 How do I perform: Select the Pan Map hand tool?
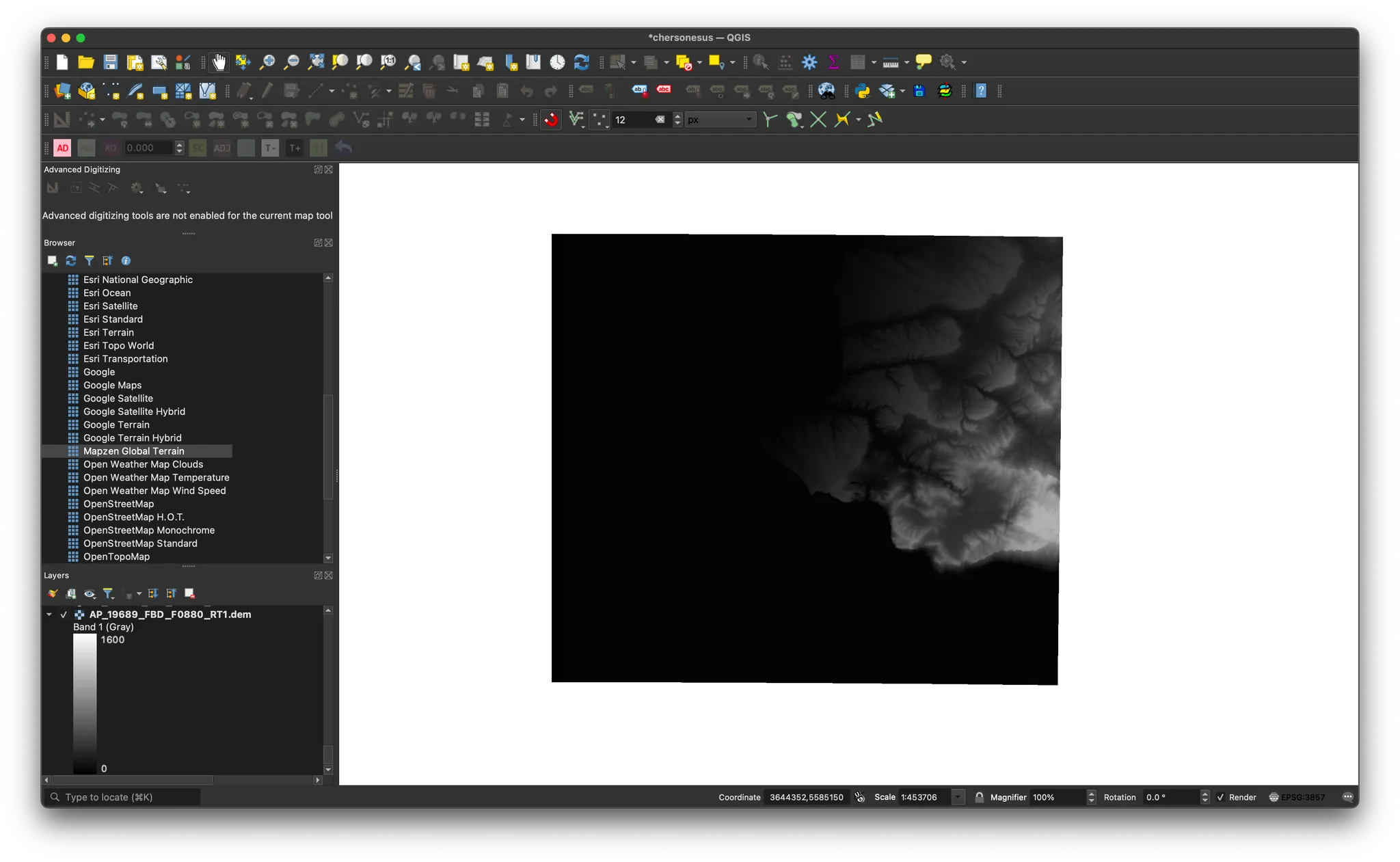coord(219,62)
